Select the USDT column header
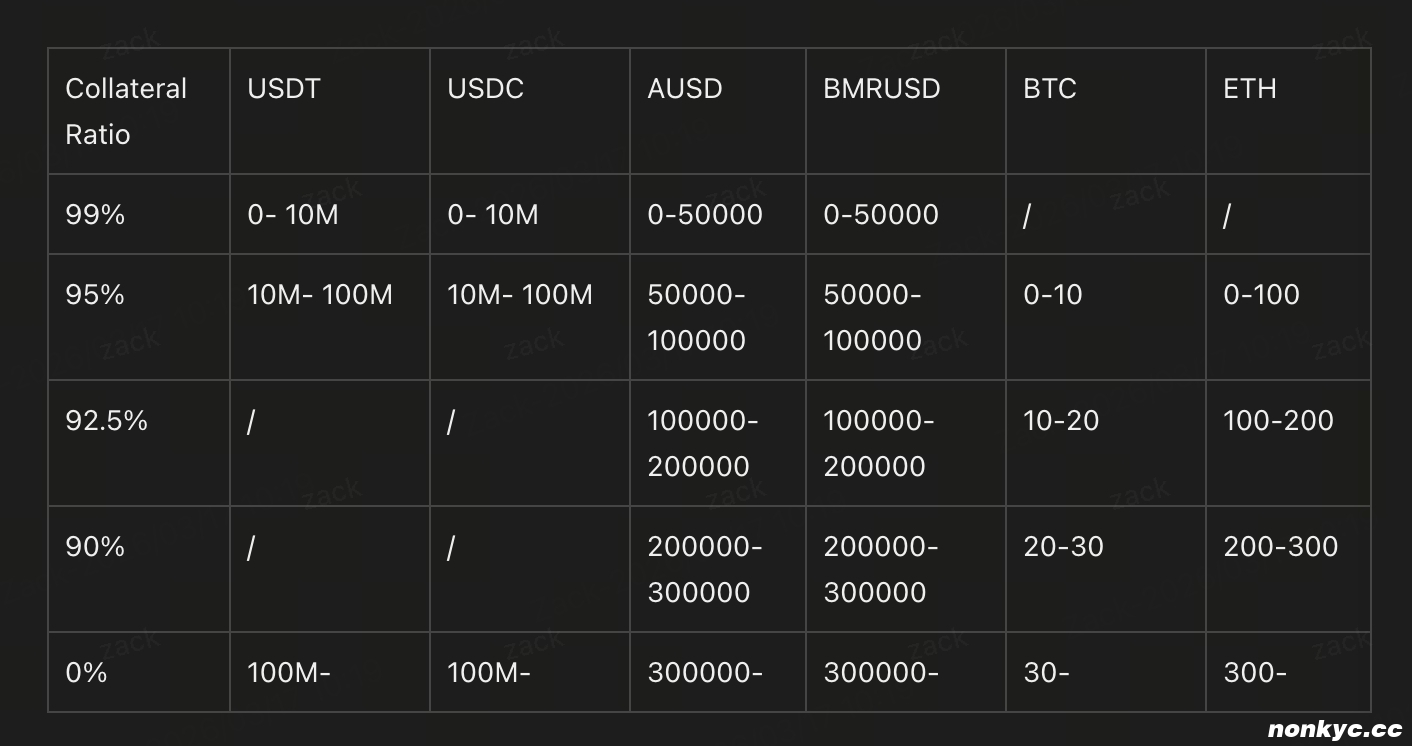Image resolution: width=1412 pixels, height=746 pixels. click(284, 89)
